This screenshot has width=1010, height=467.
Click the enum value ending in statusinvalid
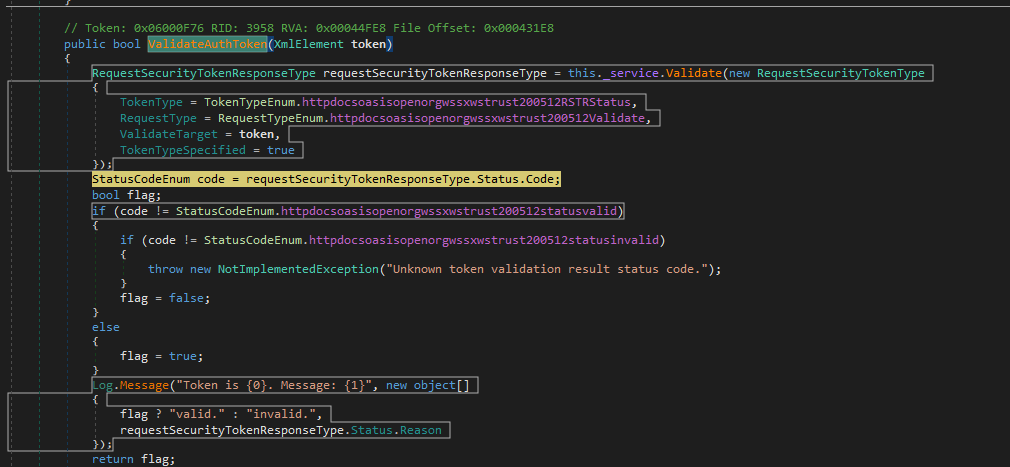pos(484,240)
